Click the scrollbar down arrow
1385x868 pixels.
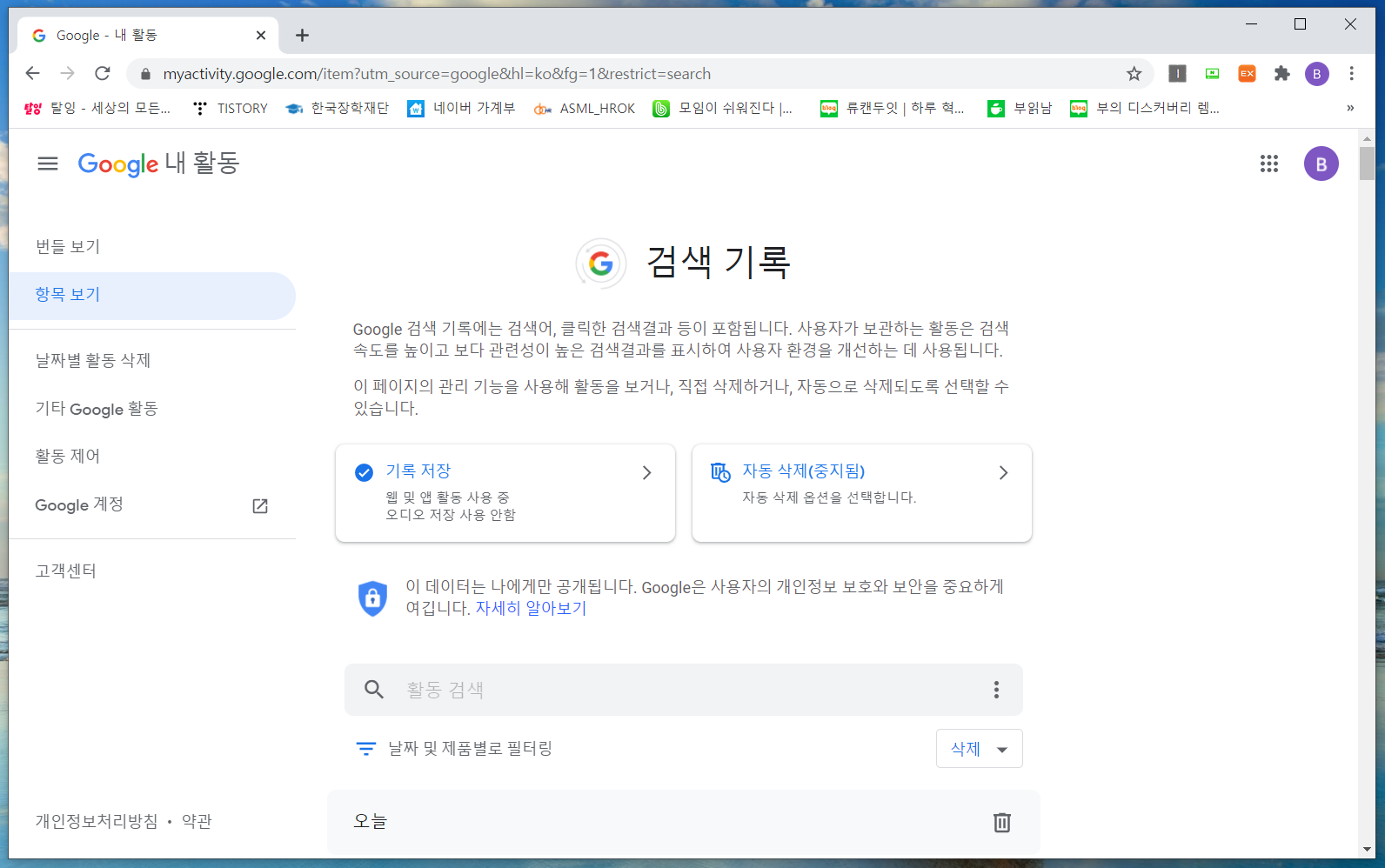coord(1367,850)
